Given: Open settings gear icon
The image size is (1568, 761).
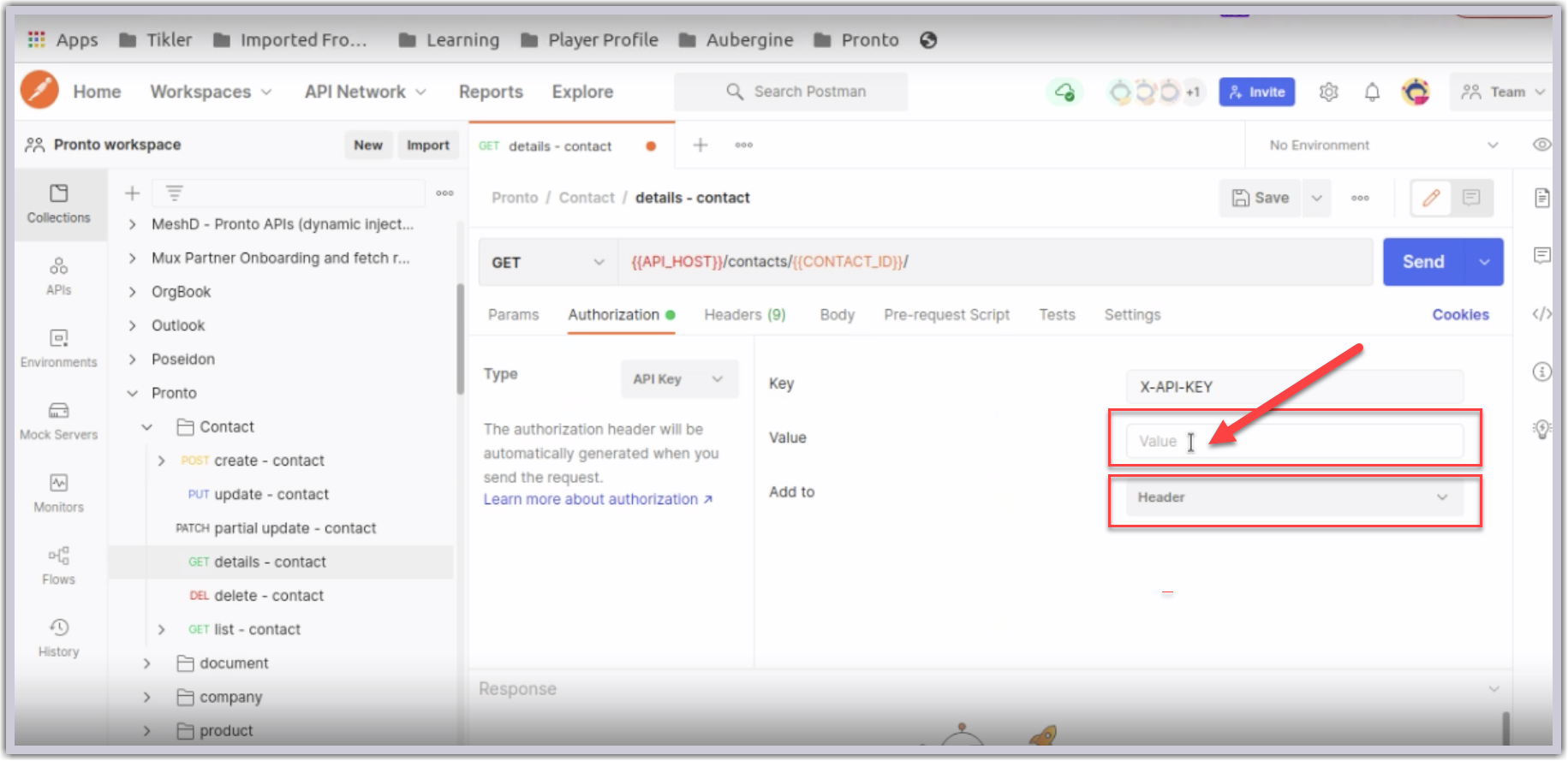Looking at the screenshot, I should tap(1328, 92).
